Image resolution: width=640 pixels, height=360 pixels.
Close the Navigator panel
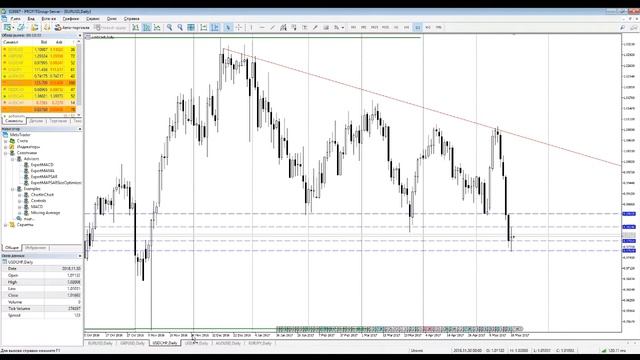click(80, 129)
